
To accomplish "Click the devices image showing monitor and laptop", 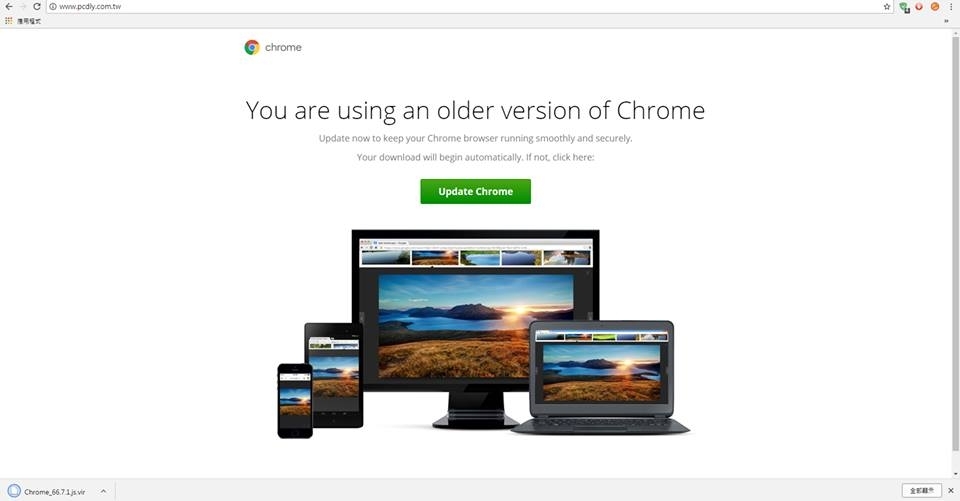I will pos(483,334).
